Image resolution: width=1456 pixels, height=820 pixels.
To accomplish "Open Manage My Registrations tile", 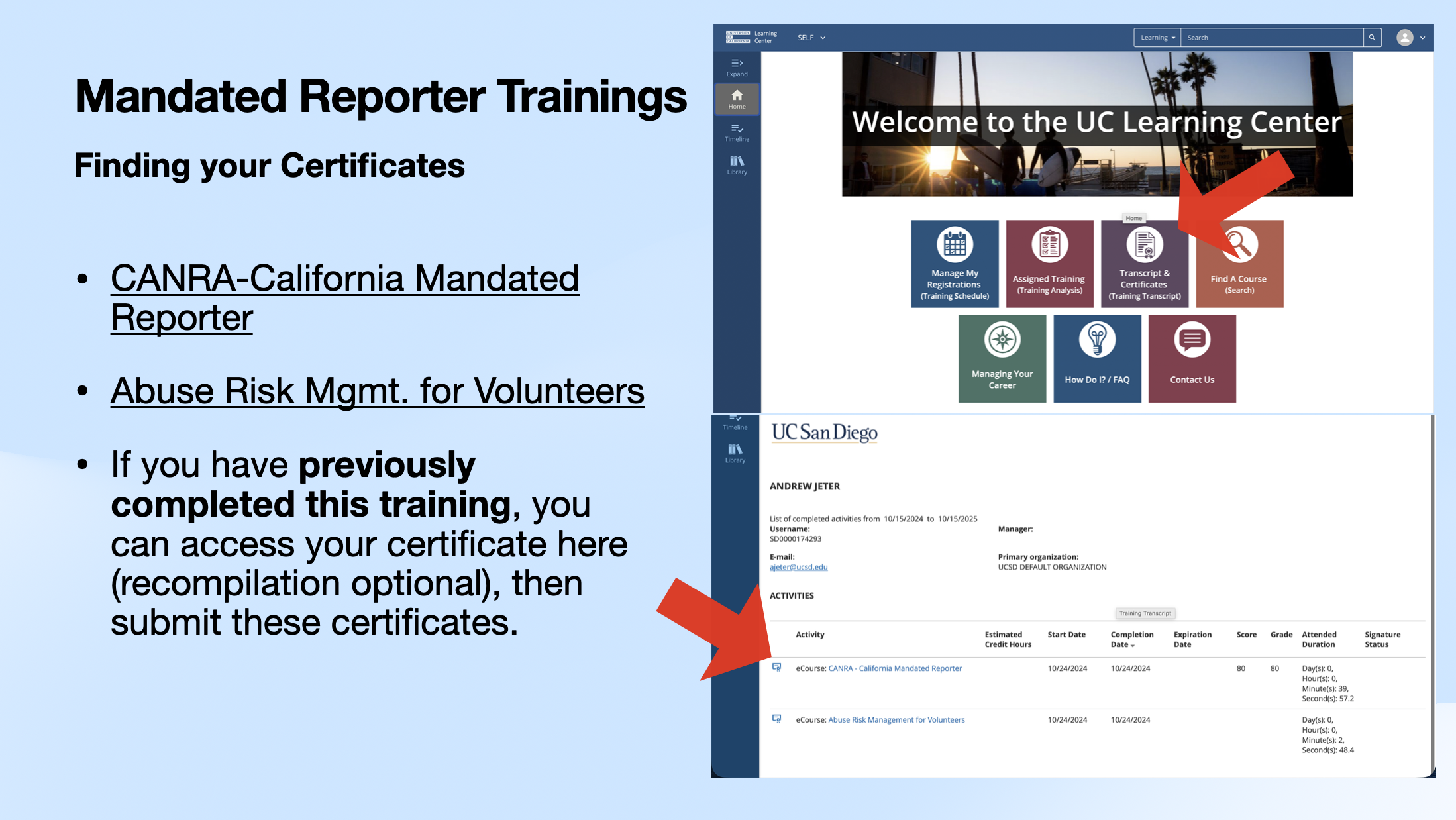I will [955, 263].
